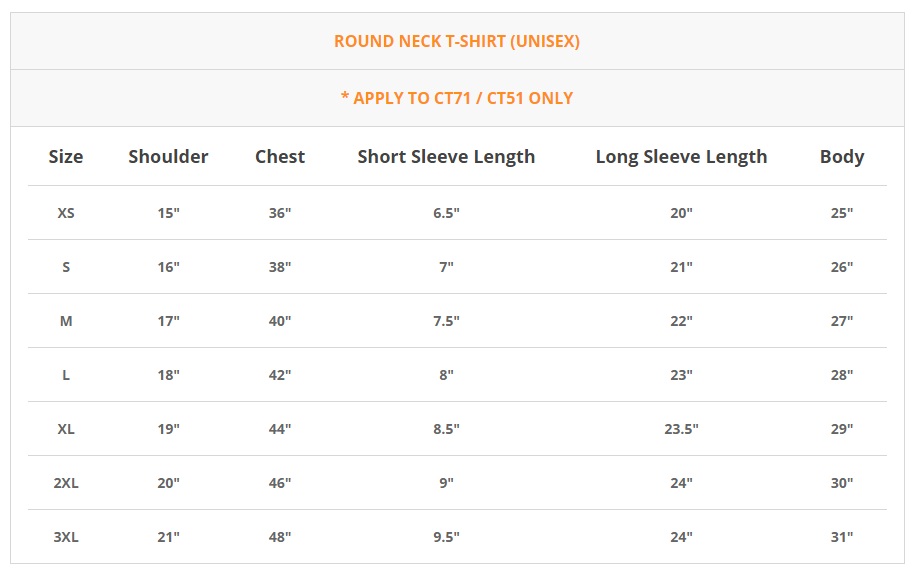Click the 48" chest measurement

tap(280, 537)
